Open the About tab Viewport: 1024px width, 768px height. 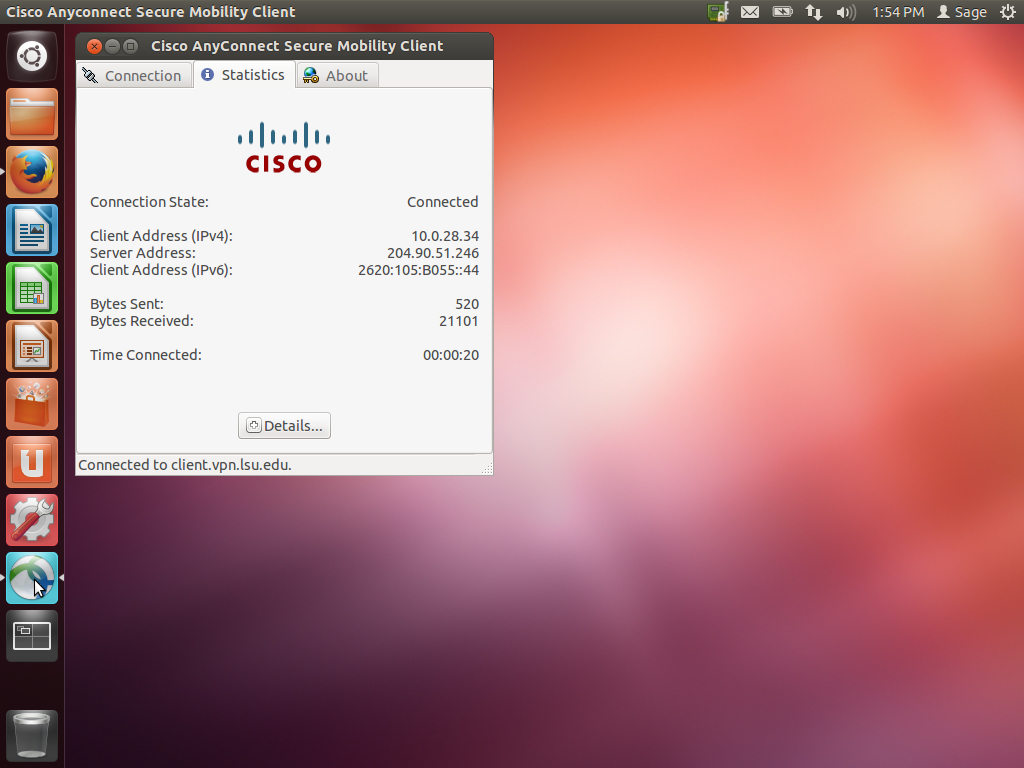(x=338, y=75)
